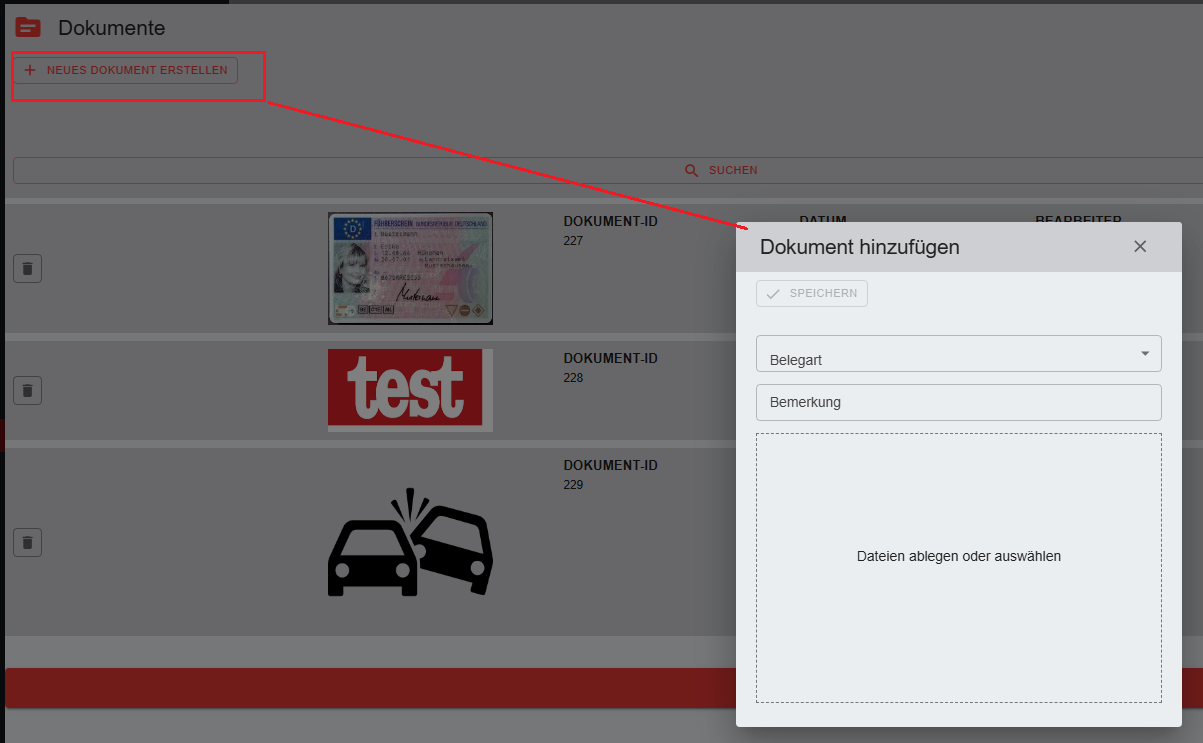Click the checkmark icon beside Speichern
The image size is (1203, 743).
coord(773,293)
